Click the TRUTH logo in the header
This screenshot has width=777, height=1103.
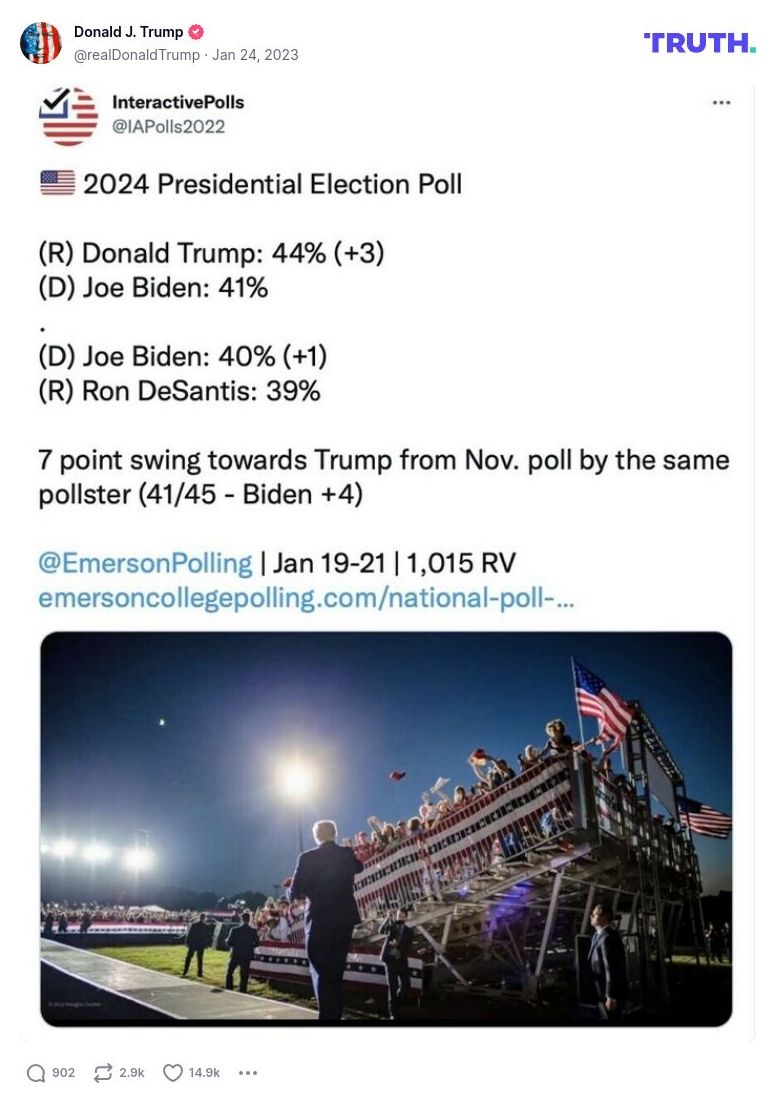click(699, 43)
